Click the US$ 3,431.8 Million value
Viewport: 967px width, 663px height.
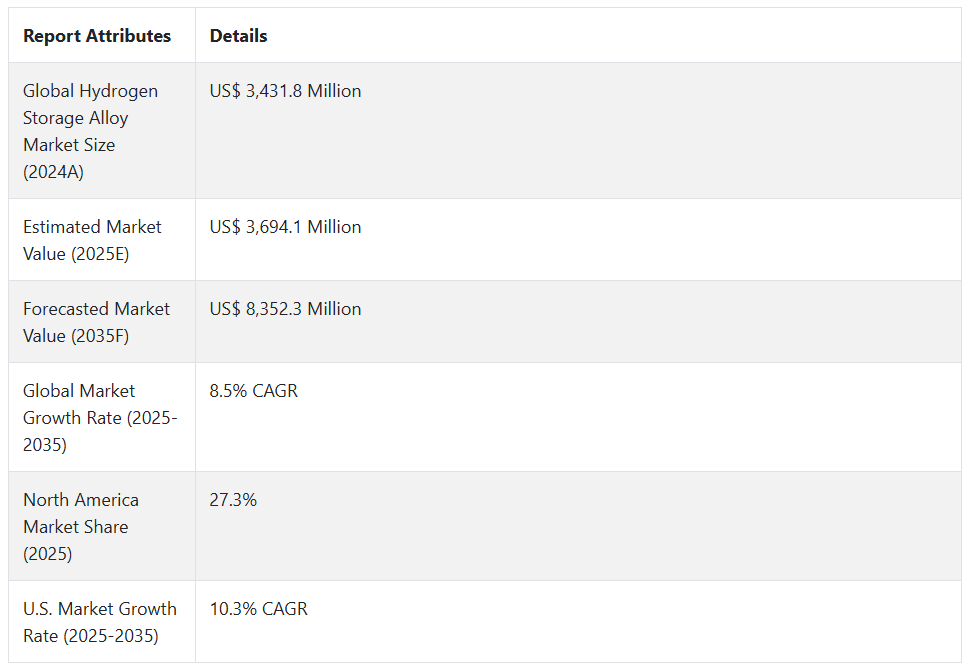286,91
